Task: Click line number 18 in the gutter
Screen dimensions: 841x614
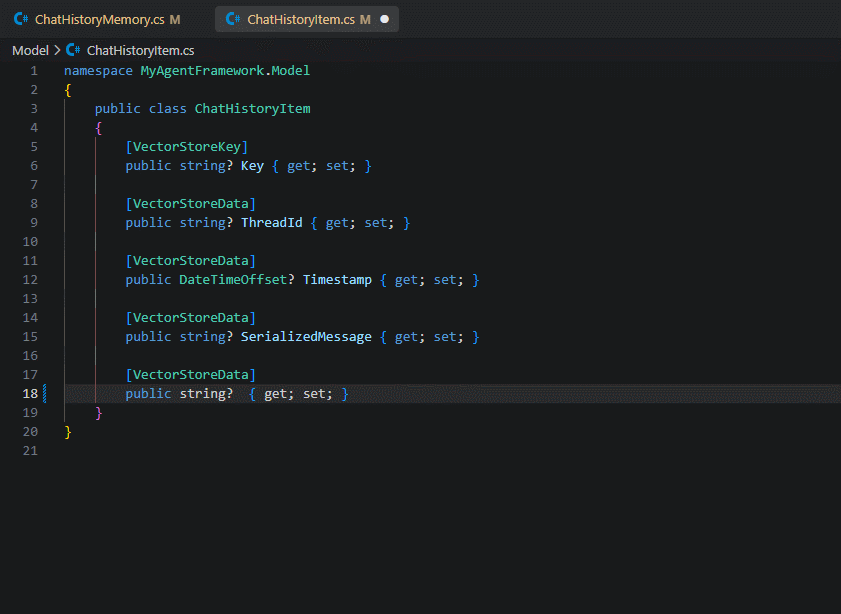Action: pyautogui.click(x=30, y=394)
